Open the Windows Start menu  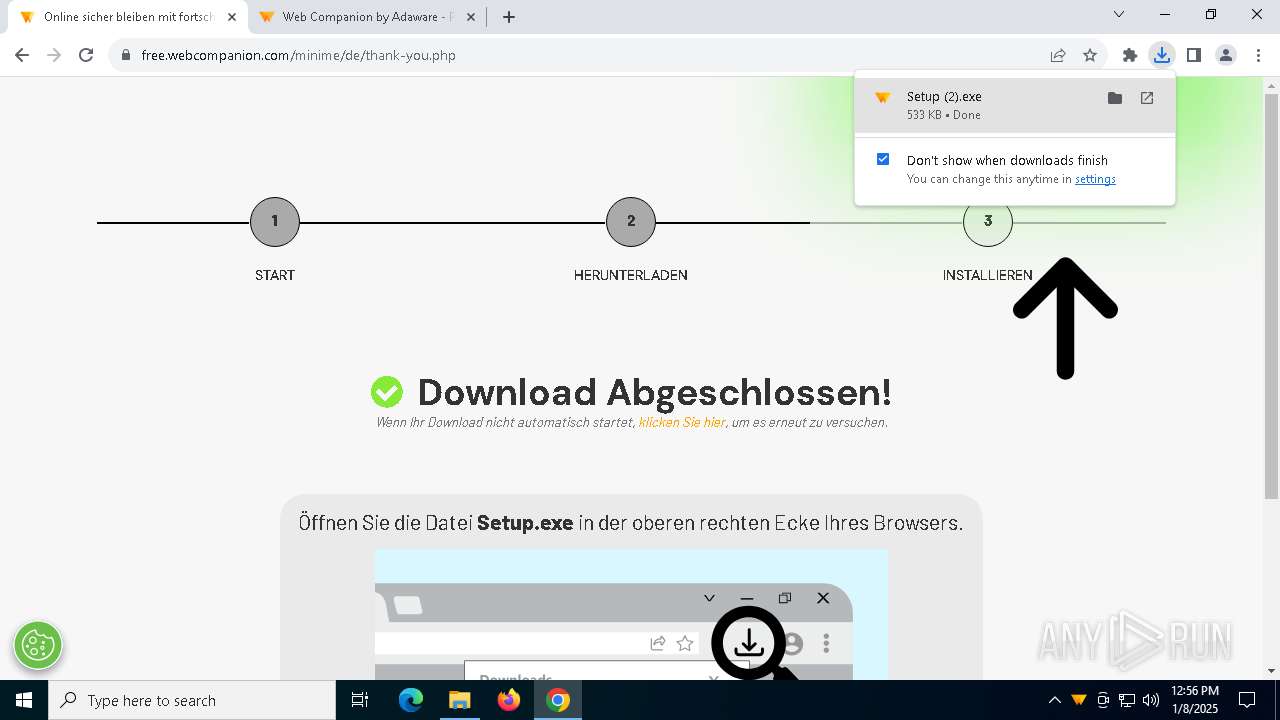click(x=24, y=700)
